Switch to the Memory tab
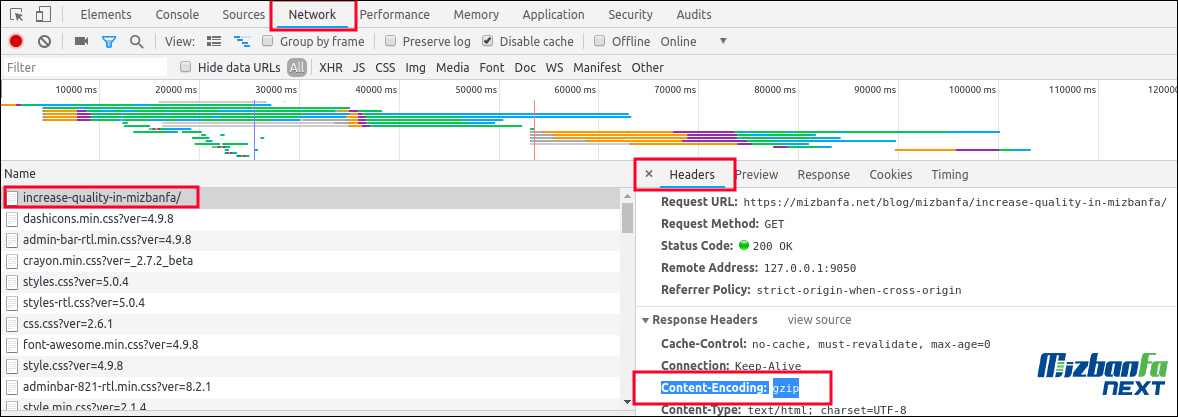This screenshot has width=1178, height=417. (476, 14)
